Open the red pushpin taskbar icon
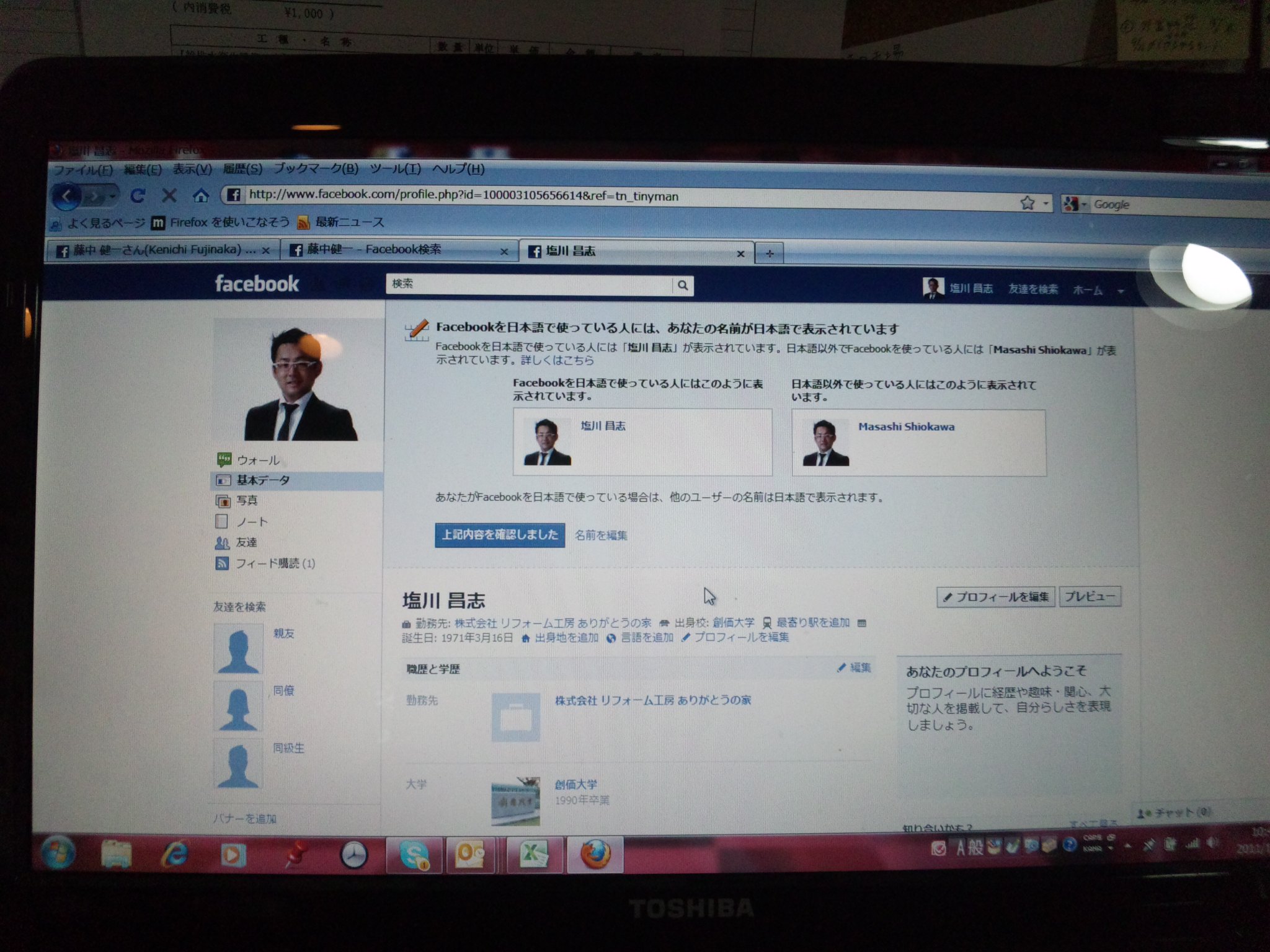The width and height of the screenshot is (1270, 952). [x=296, y=855]
